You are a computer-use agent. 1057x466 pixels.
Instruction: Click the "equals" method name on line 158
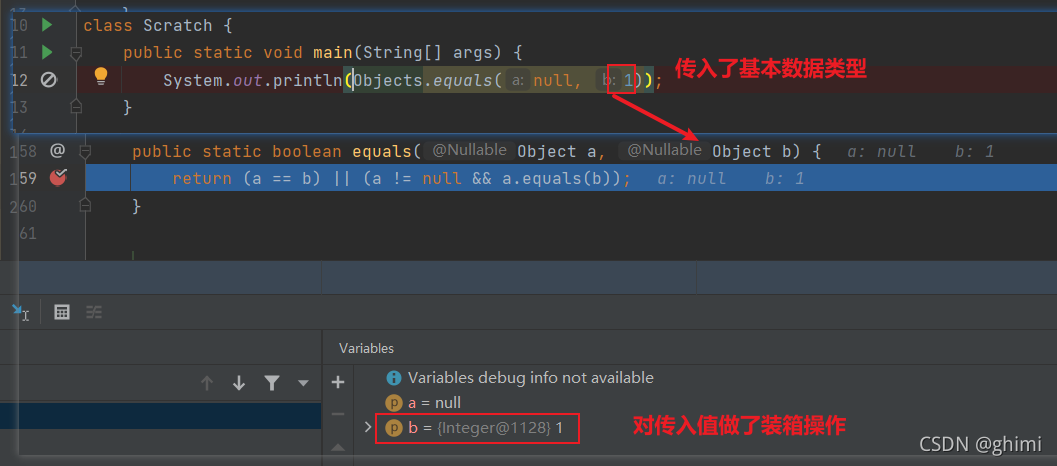382,152
